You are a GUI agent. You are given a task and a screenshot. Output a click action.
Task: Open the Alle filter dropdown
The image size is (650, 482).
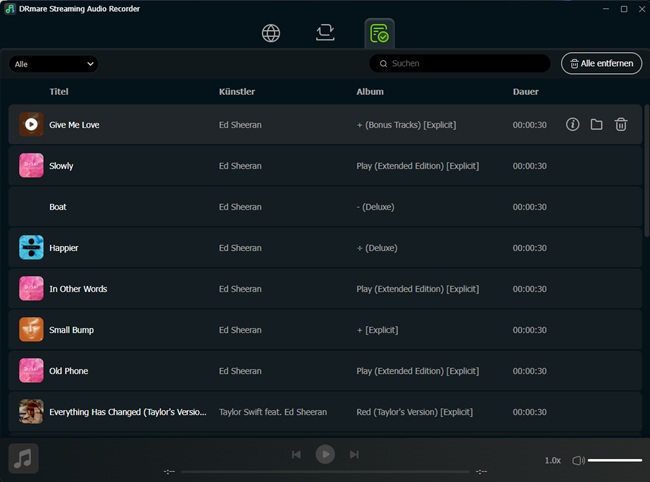[53, 64]
